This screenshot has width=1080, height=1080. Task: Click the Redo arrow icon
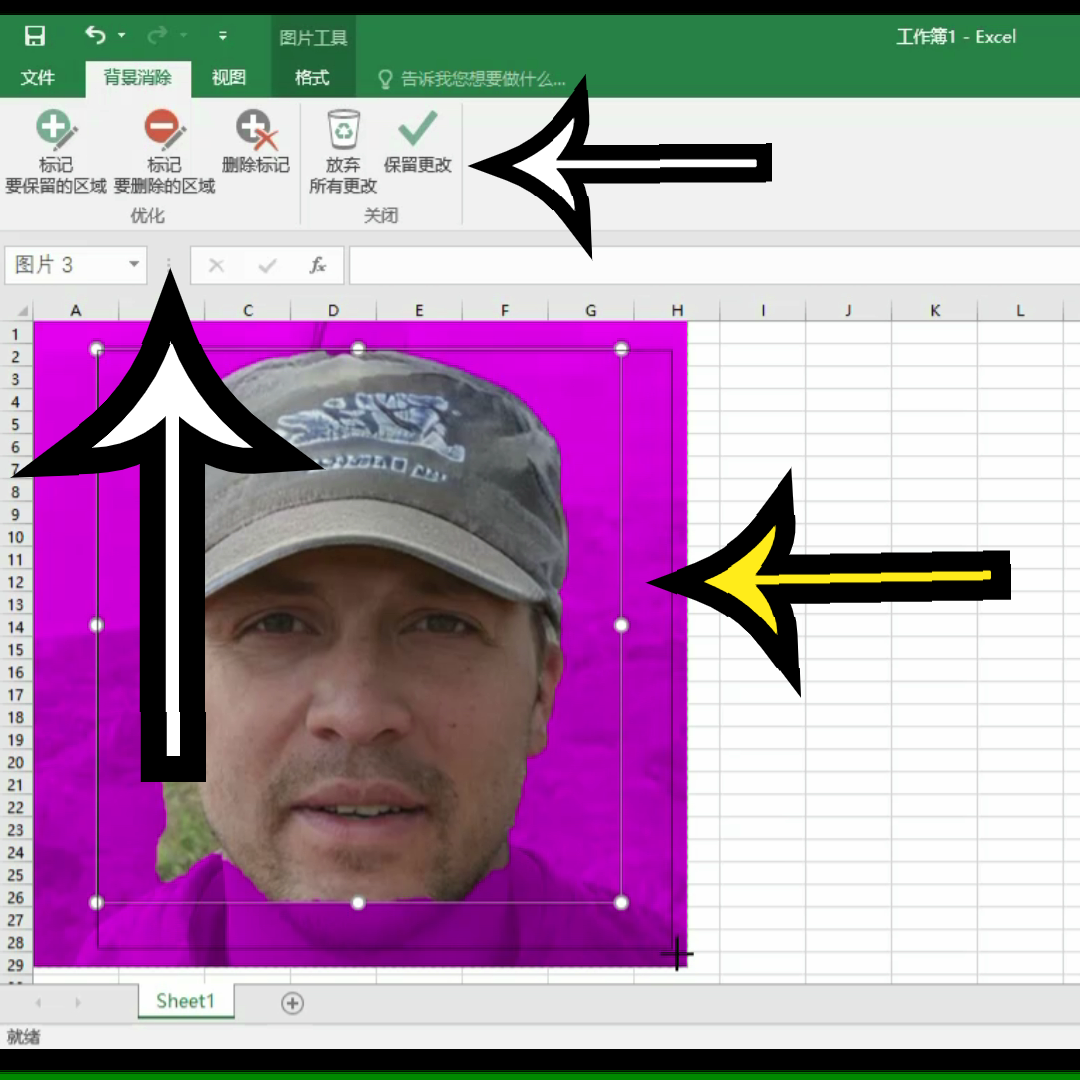click(157, 34)
